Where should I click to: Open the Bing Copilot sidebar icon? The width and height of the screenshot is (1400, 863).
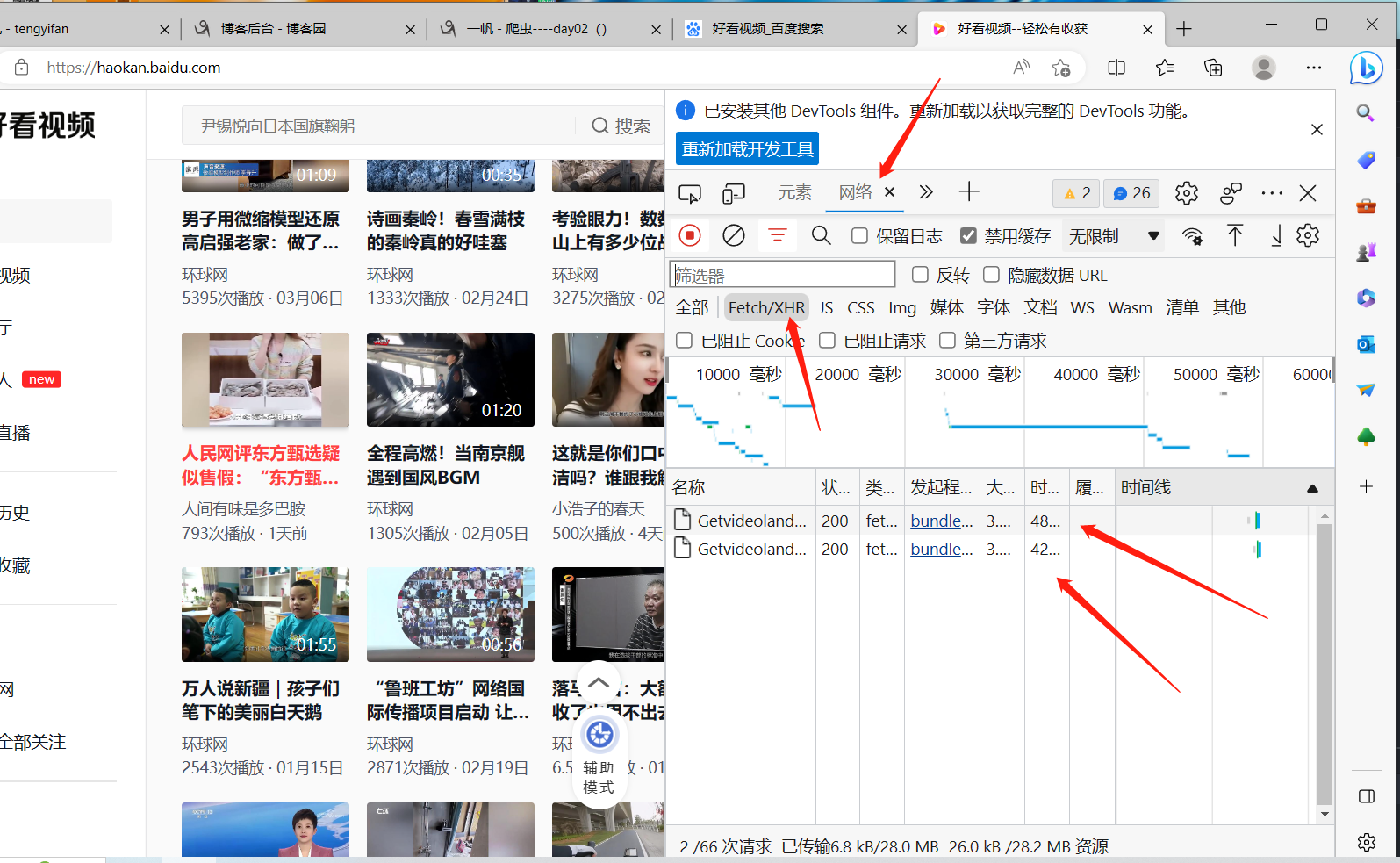[1366, 68]
